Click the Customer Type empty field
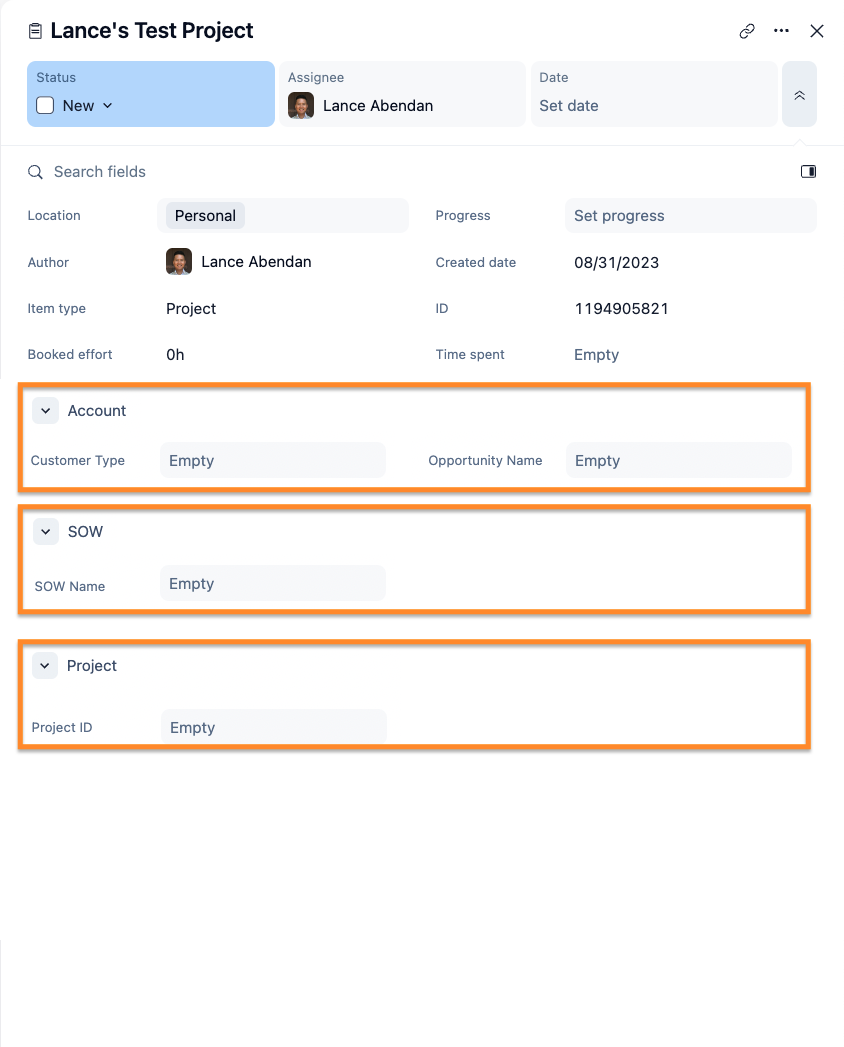Image resolution: width=844 pixels, height=1047 pixels. point(272,461)
